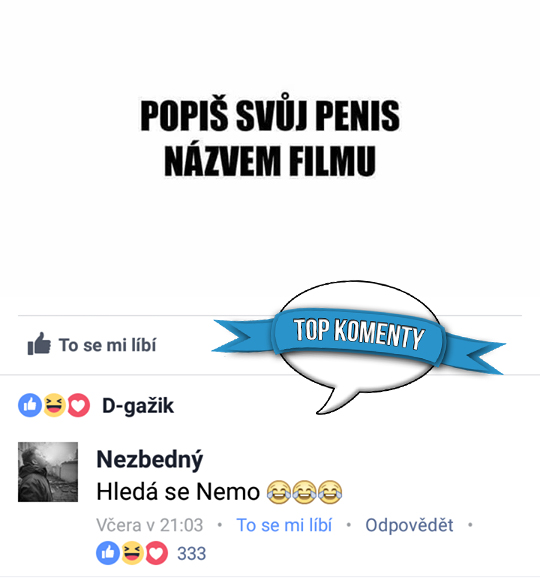This screenshot has width=540, height=580.
Task: Click the Love heart reaction next to D-gažik
Action: pos(78,405)
